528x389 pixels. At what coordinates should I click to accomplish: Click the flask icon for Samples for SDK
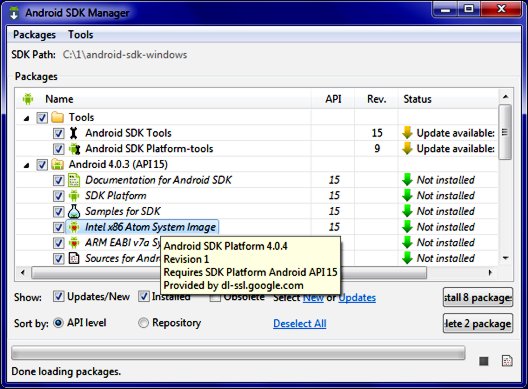[74, 211]
